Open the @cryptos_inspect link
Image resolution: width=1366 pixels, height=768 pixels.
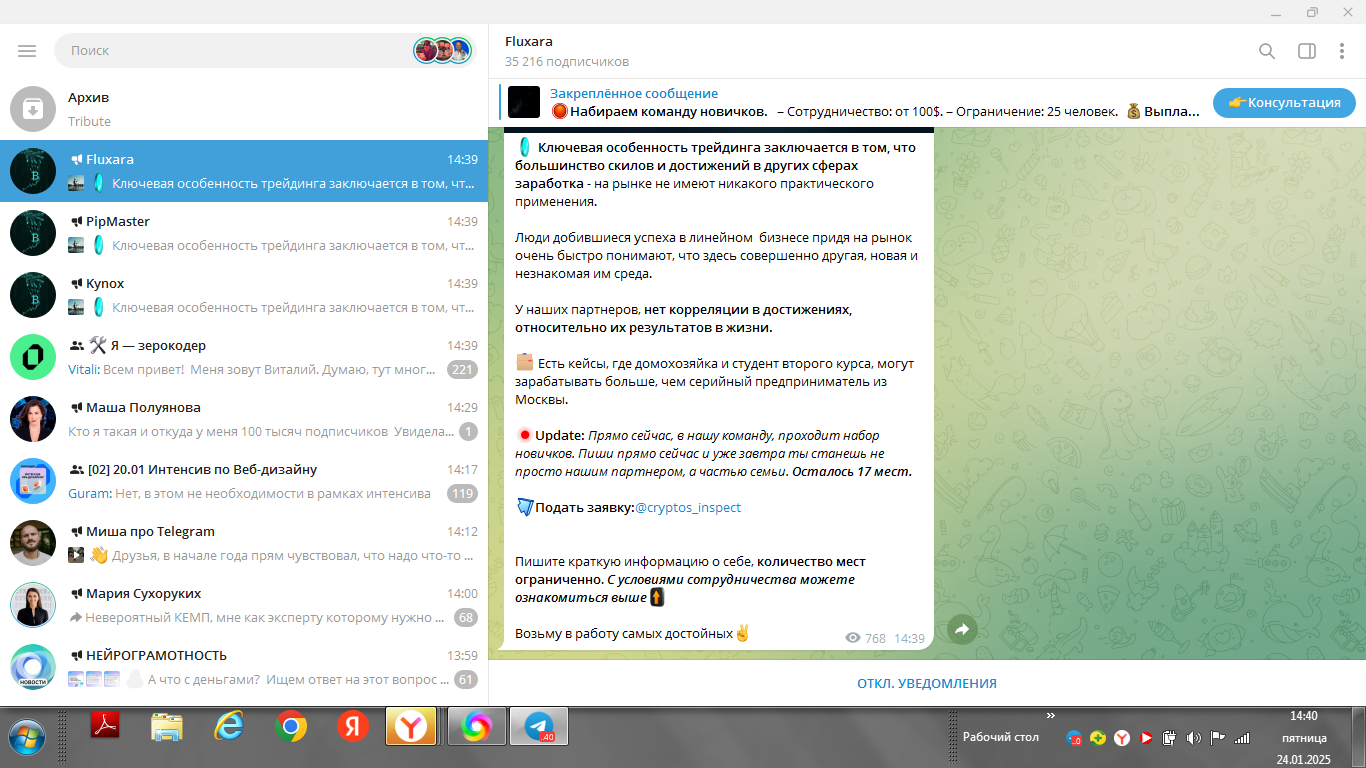pyautogui.click(x=688, y=508)
